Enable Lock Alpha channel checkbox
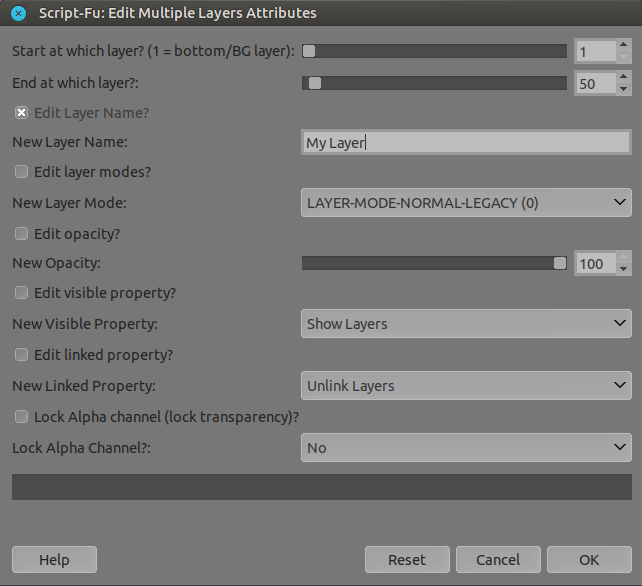The image size is (642, 586). point(21,417)
